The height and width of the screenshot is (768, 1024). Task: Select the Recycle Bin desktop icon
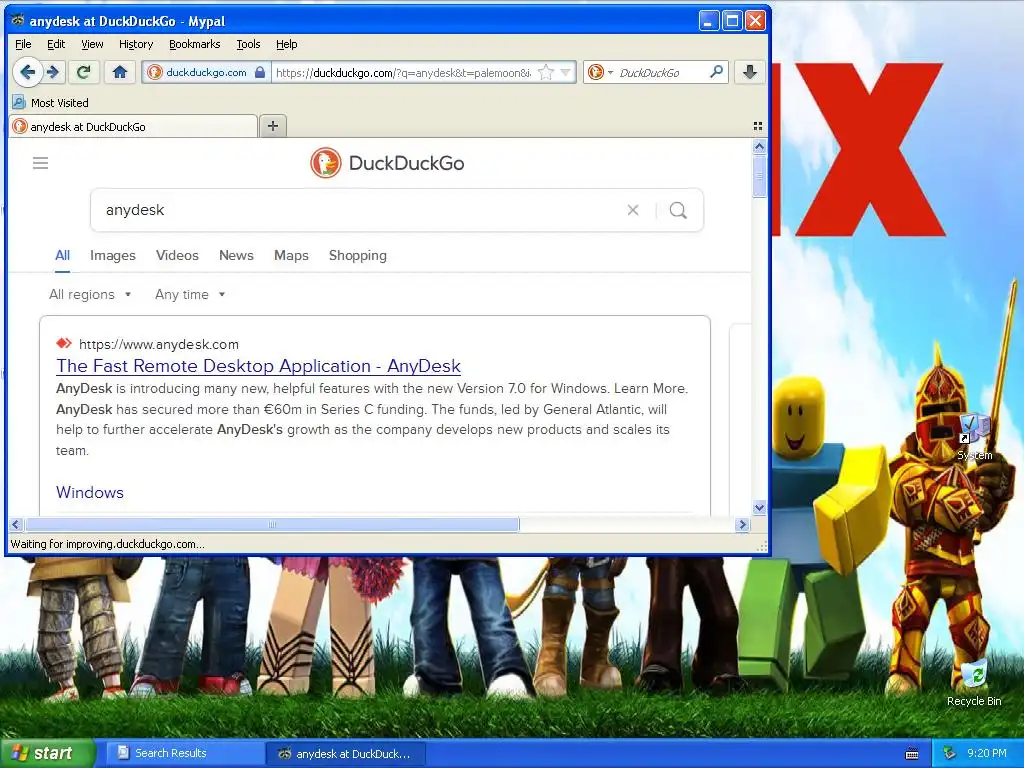click(x=974, y=683)
